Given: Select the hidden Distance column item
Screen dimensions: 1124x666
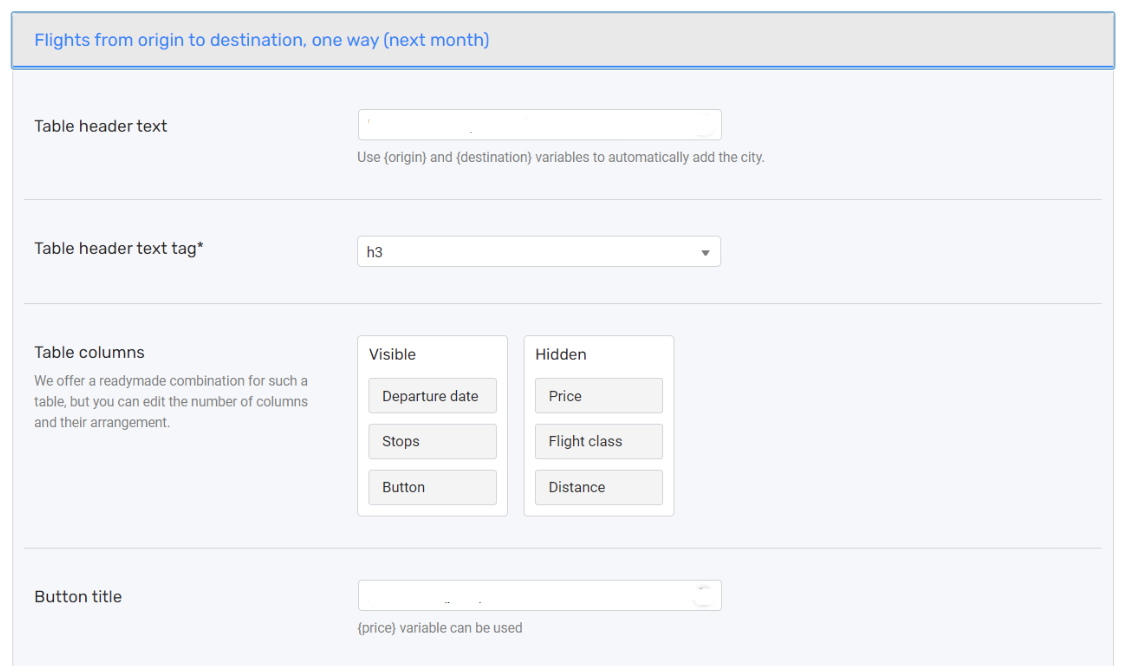Looking at the screenshot, I should [x=599, y=487].
